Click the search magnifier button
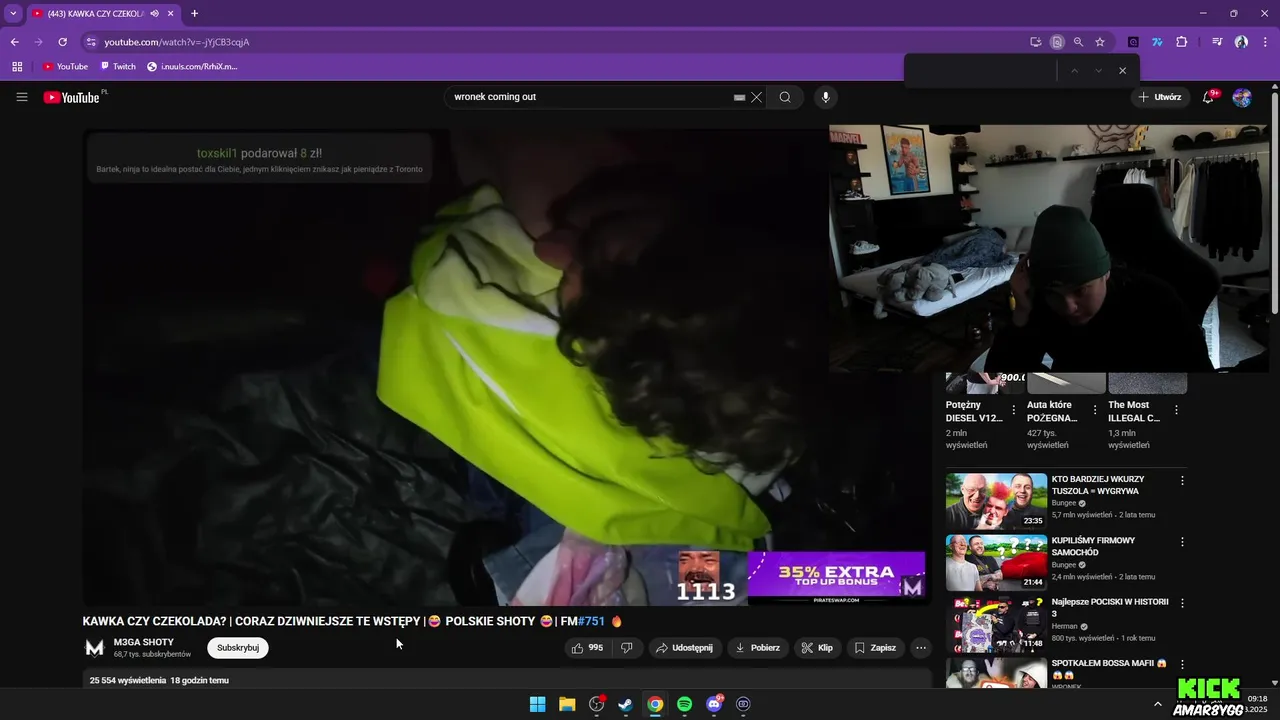This screenshot has height=720, width=1280. click(x=785, y=97)
